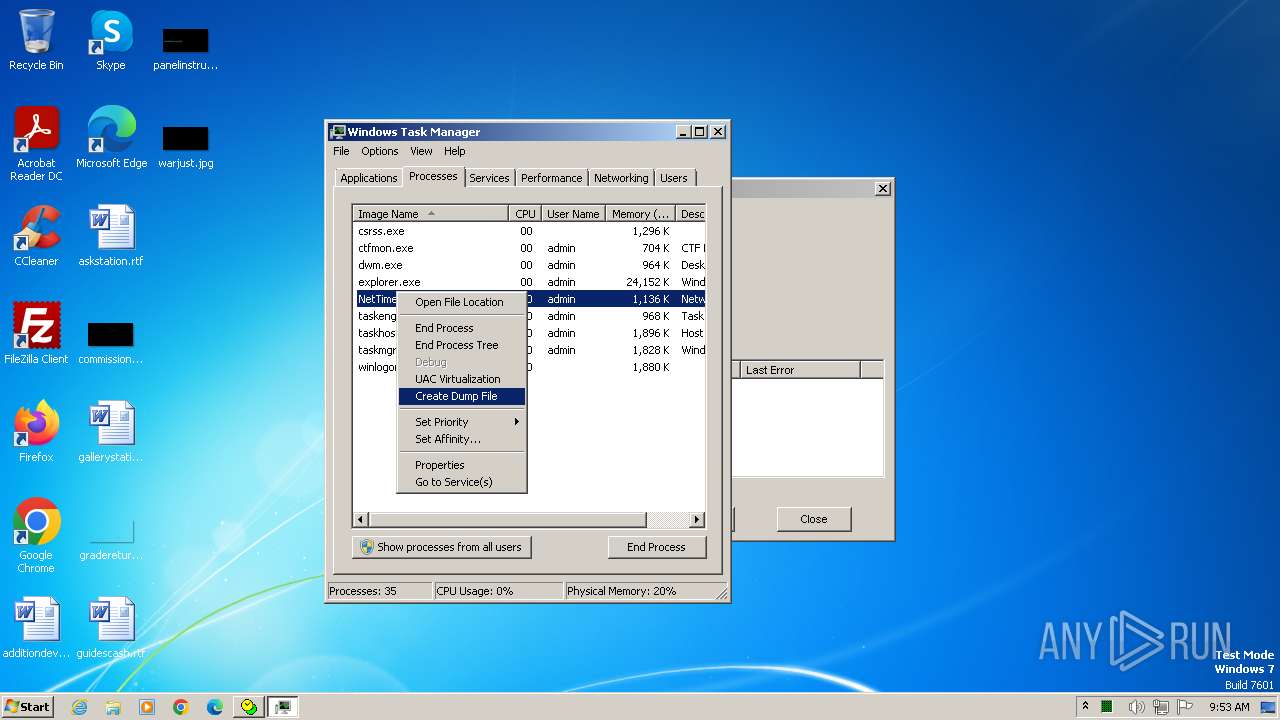Open the View menu
Image resolution: width=1280 pixels, height=720 pixels.
(421, 151)
